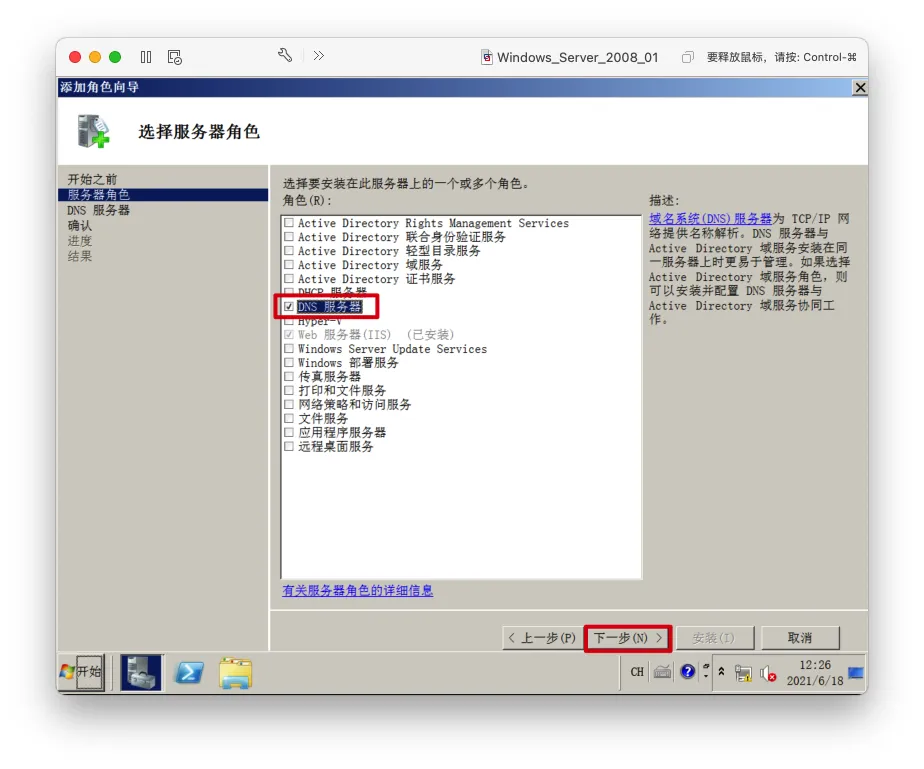Click the VM pause icon
Image resolution: width=924 pixels, height=769 pixels.
tap(146, 57)
